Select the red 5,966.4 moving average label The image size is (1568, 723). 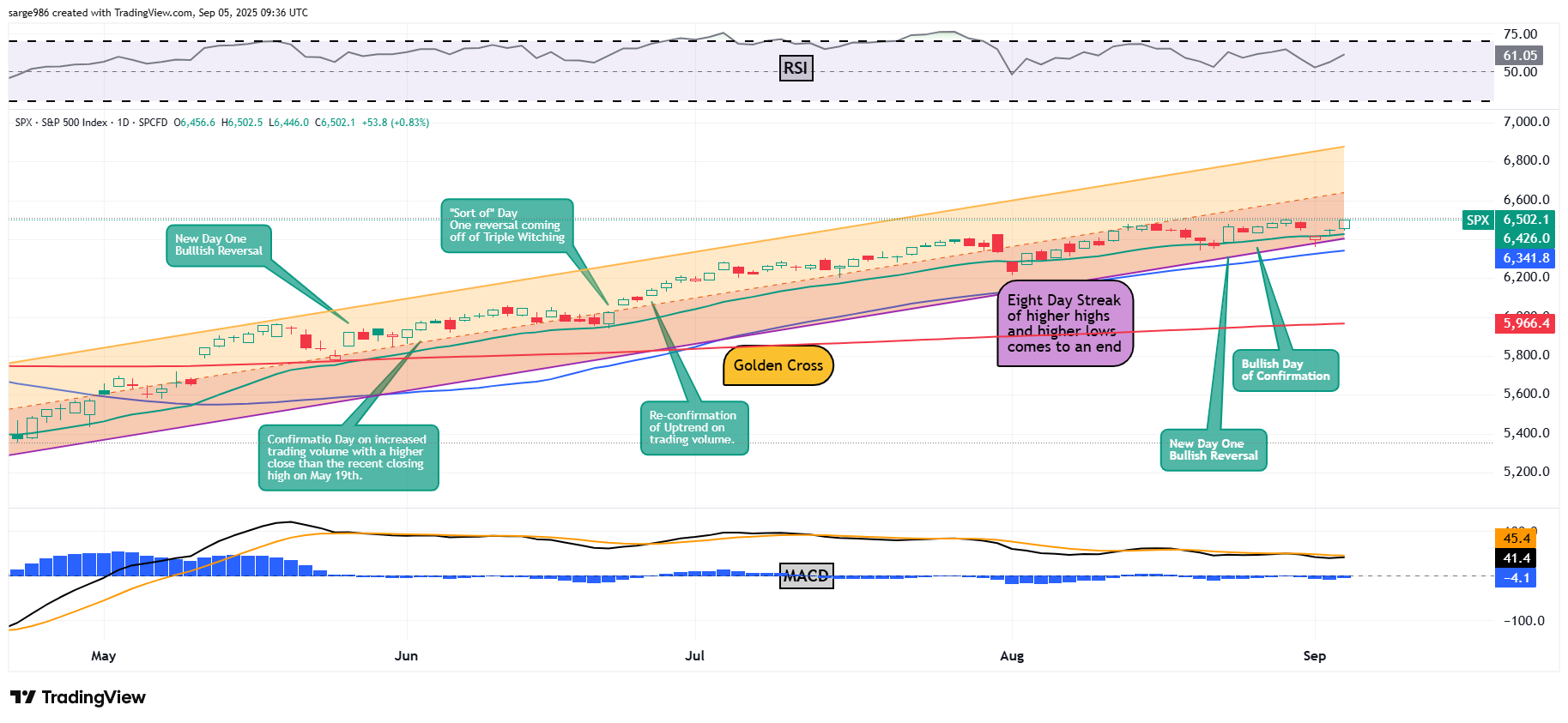(x=1526, y=323)
